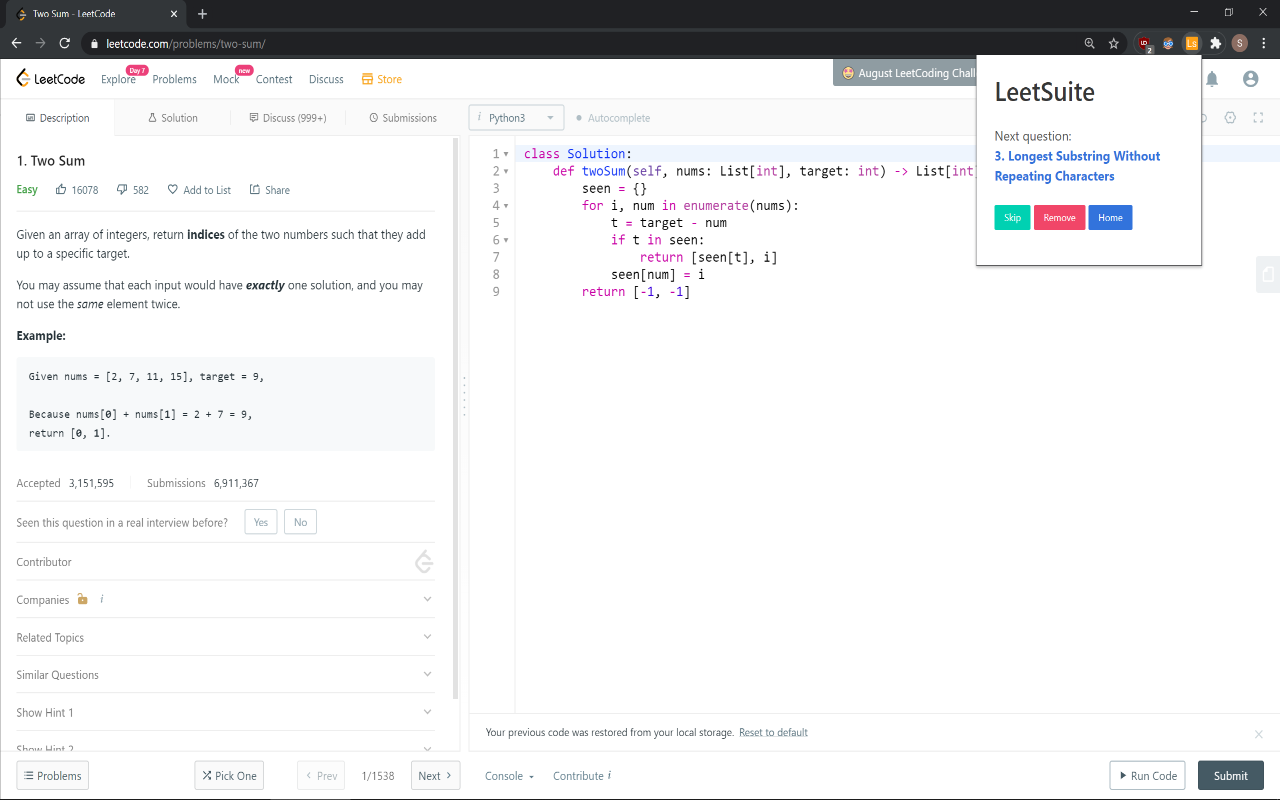This screenshot has width=1280, height=800.
Task: Switch to the Description tab
Action: click(57, 118)
